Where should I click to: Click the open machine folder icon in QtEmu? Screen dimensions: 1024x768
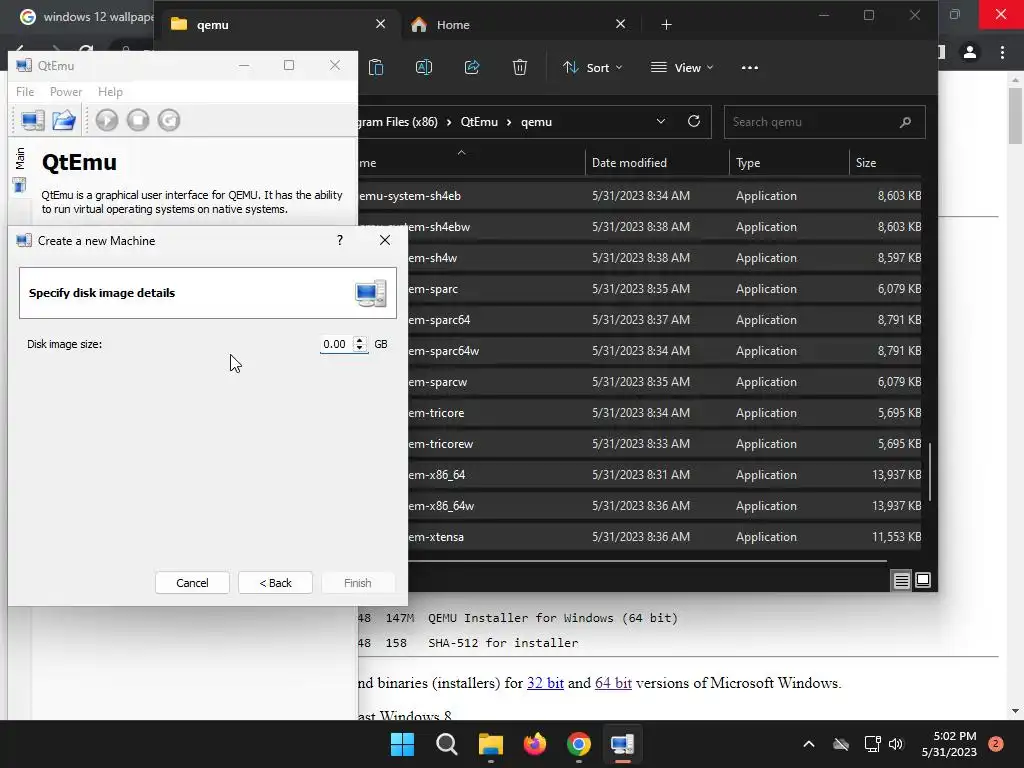point(64,120)
